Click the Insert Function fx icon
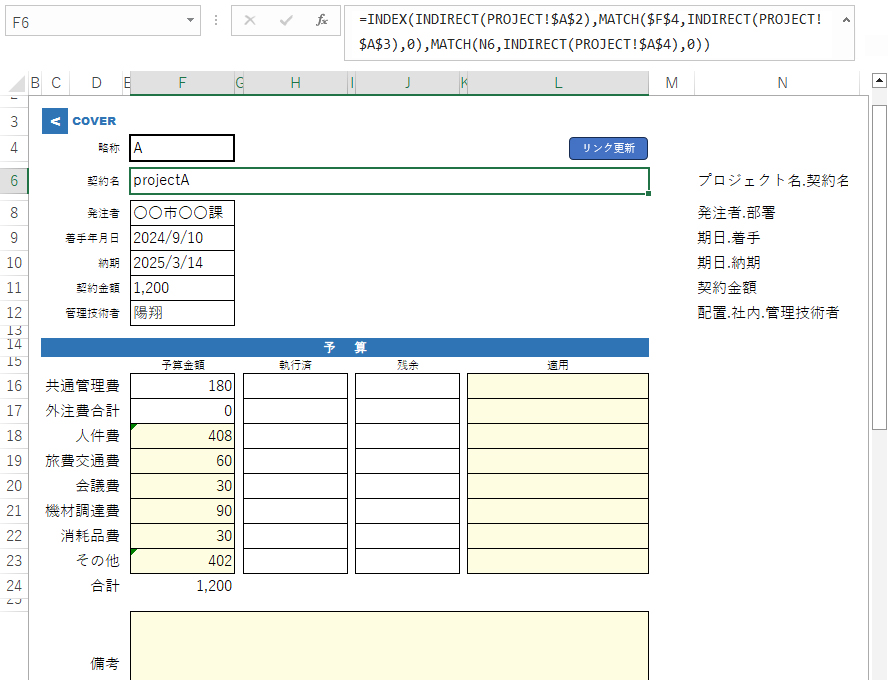This screenshot has height=680, width=888. [321, 20]
